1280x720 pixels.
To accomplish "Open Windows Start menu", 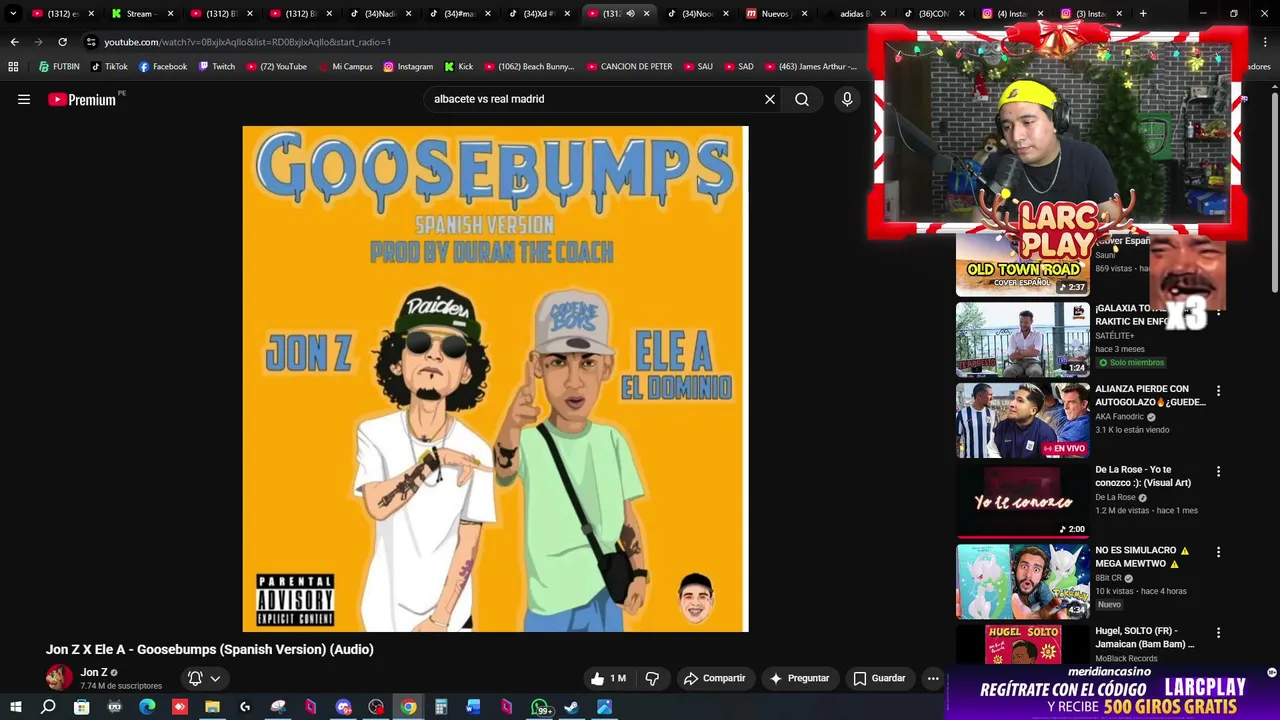I will (15, 707).
